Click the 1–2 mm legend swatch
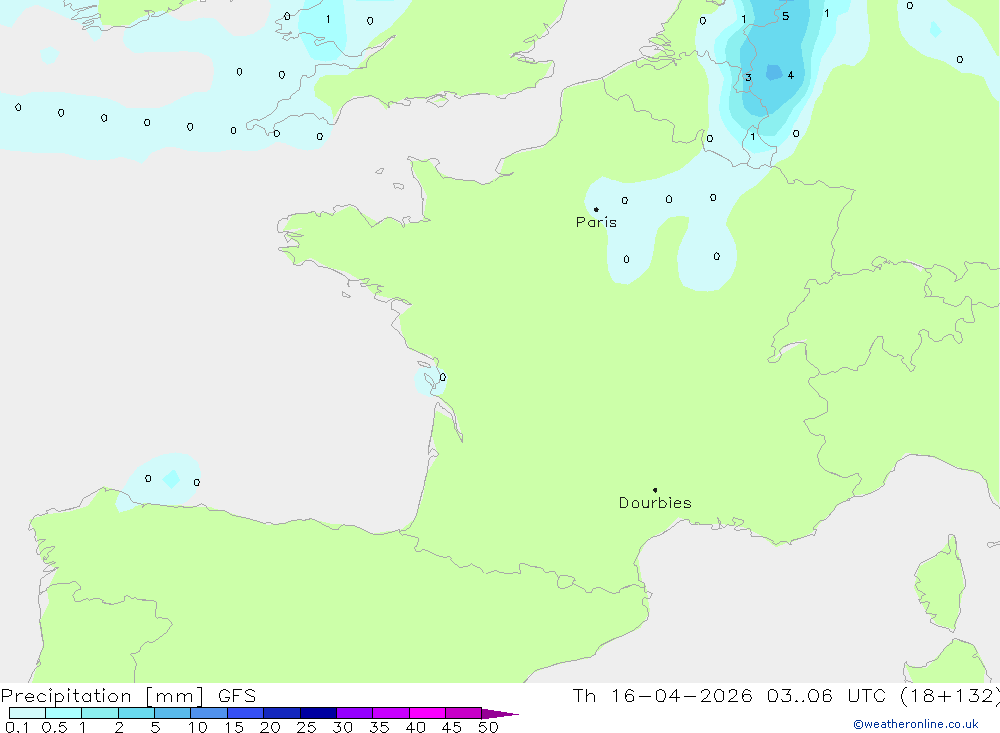The width and height of the screenshot is (1000, 733). [100, 713]
